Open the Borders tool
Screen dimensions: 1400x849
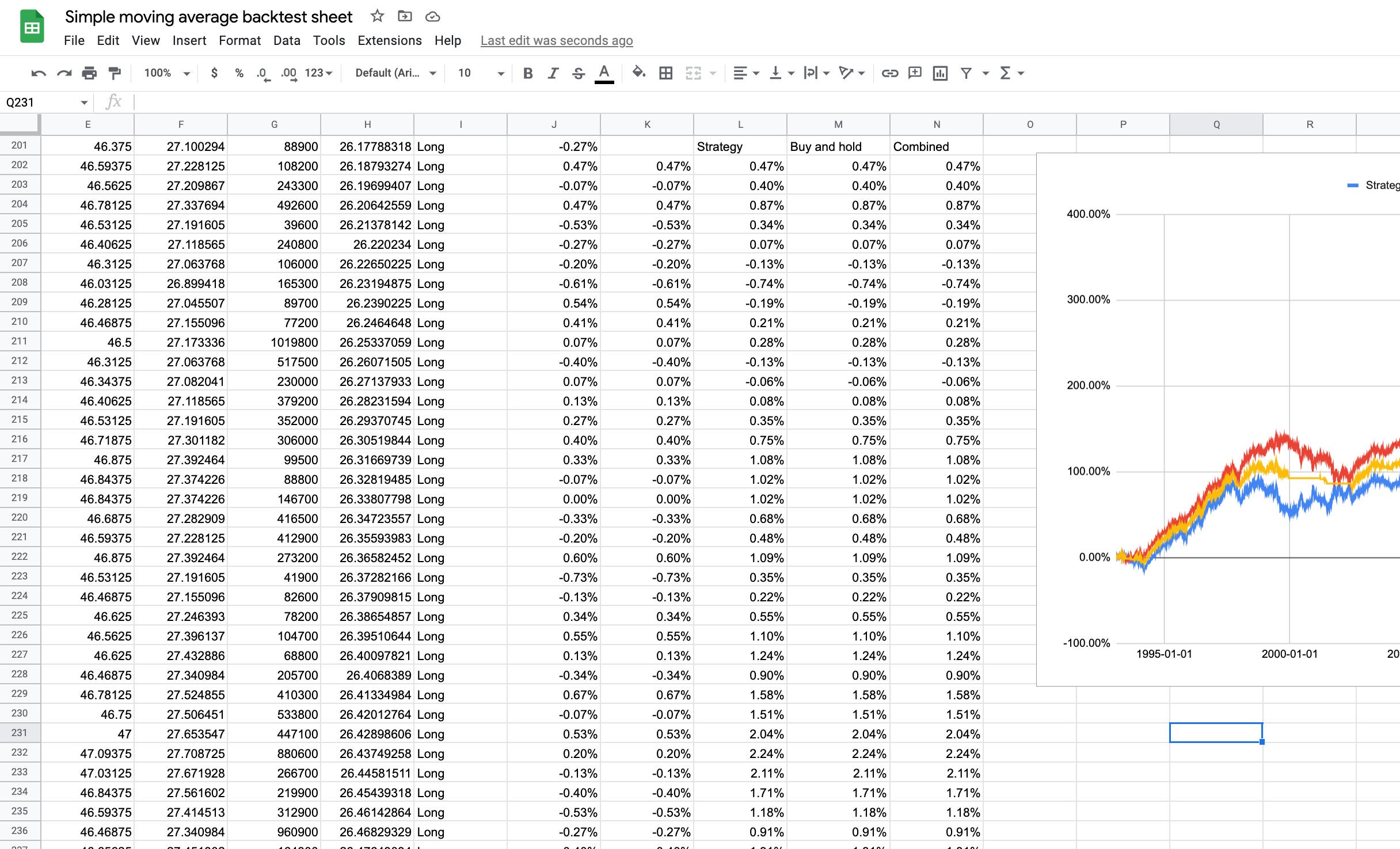(665, 73)
